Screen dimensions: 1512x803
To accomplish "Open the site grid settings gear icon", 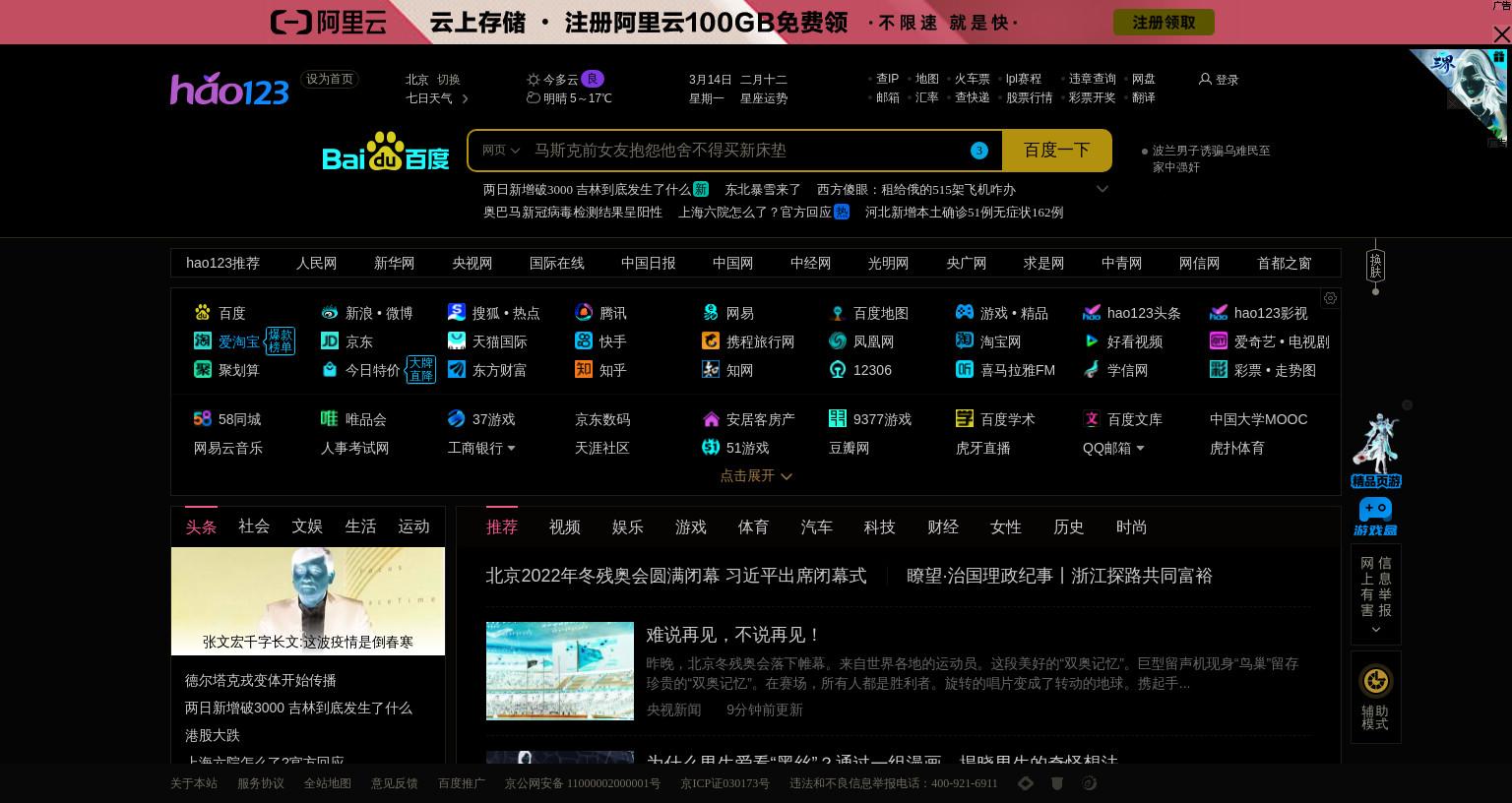I will (1330, 298).
